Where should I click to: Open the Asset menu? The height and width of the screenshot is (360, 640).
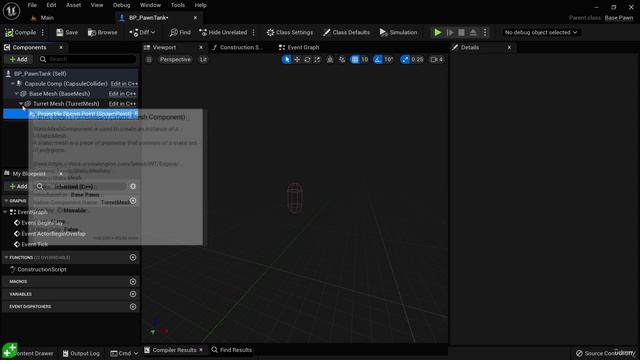coord(73,5)
